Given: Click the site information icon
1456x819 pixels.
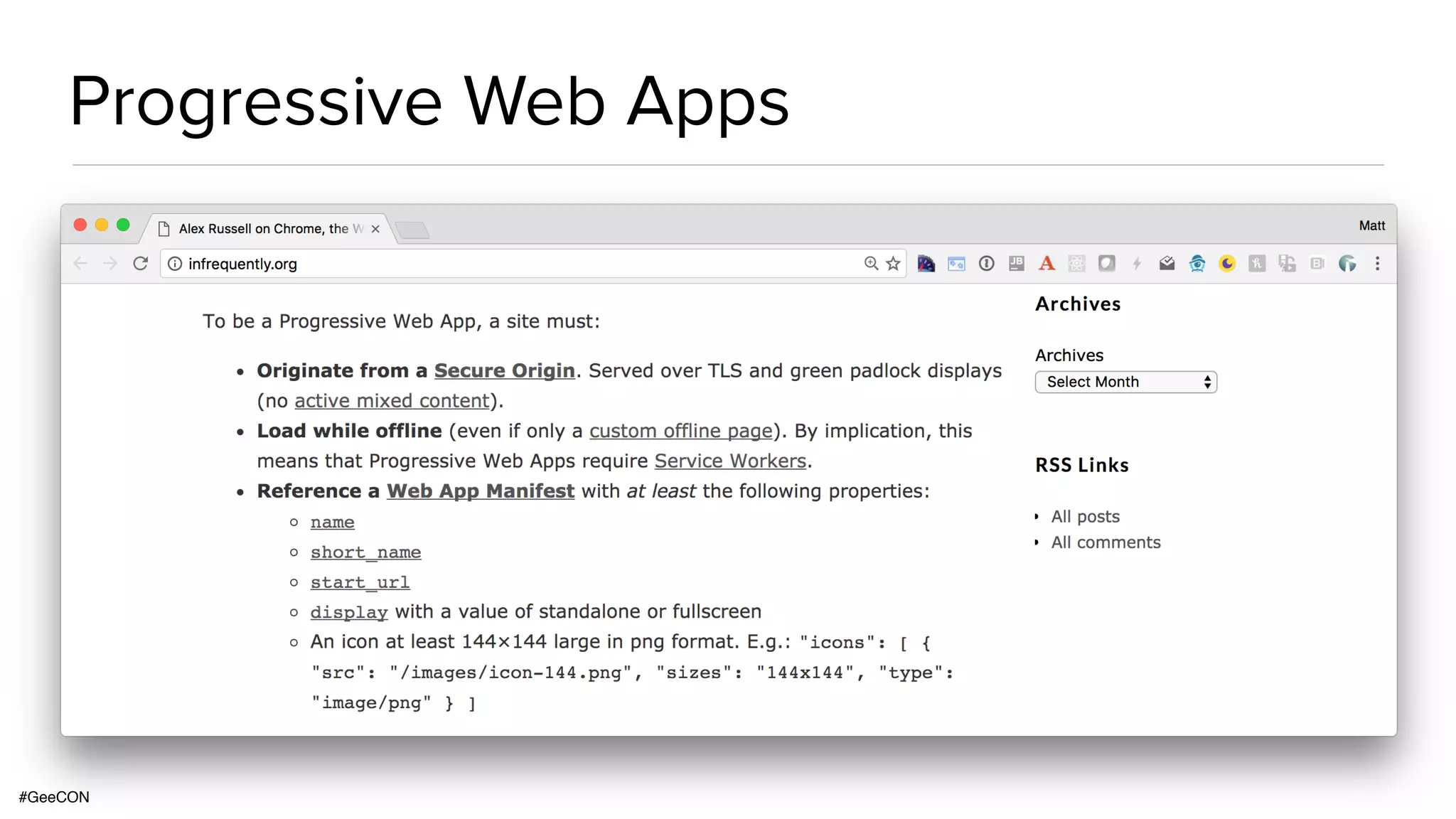Looking at the screenshot, I should click(x=175, y=264).
